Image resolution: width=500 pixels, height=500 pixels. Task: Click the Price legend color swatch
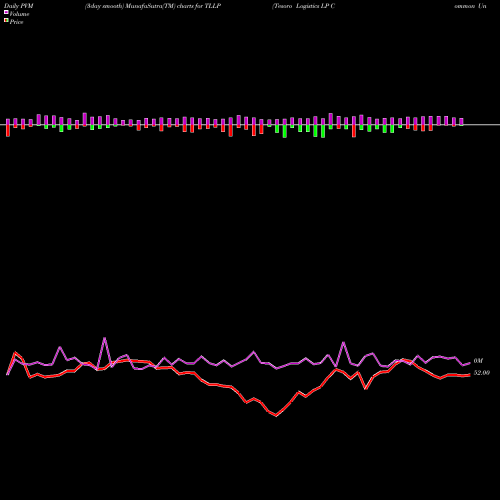pos(6,21)
